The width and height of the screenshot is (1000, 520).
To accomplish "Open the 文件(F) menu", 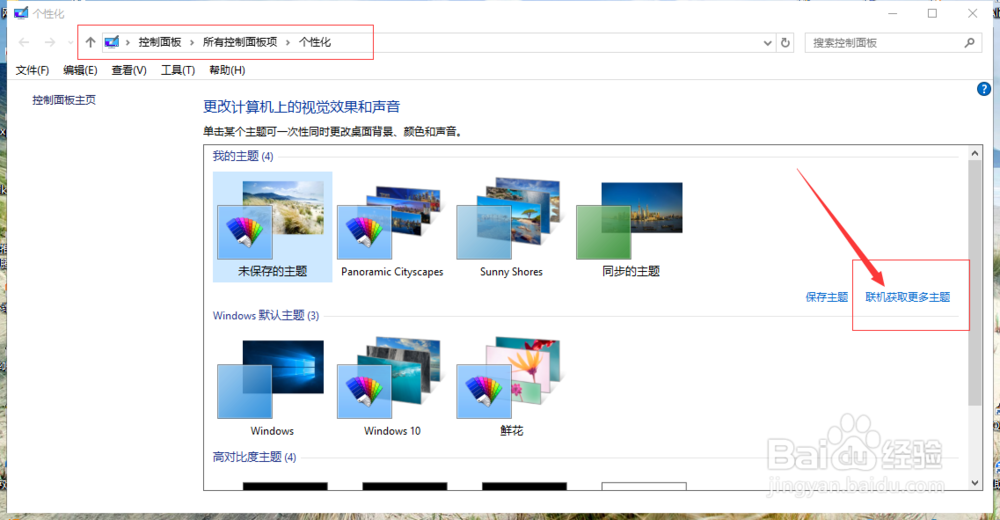I will 32,70.
